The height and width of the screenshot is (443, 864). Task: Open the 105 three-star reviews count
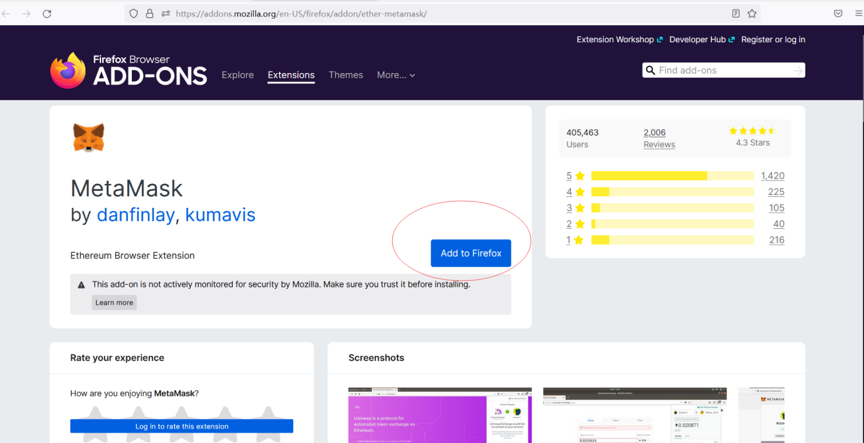click(776, 208)
